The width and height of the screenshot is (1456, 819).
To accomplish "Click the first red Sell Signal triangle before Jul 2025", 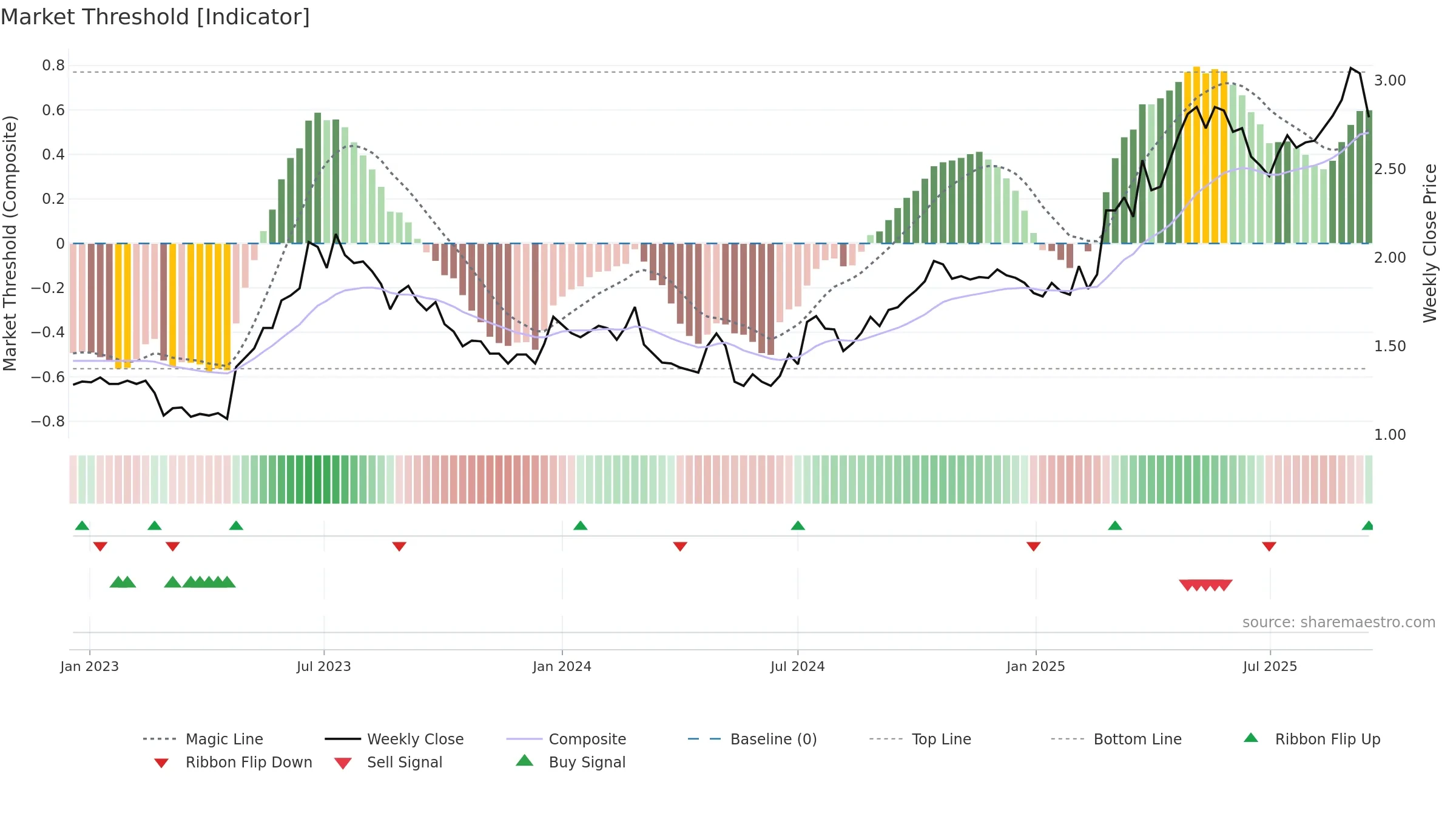I will click(x=1187, y=585).
